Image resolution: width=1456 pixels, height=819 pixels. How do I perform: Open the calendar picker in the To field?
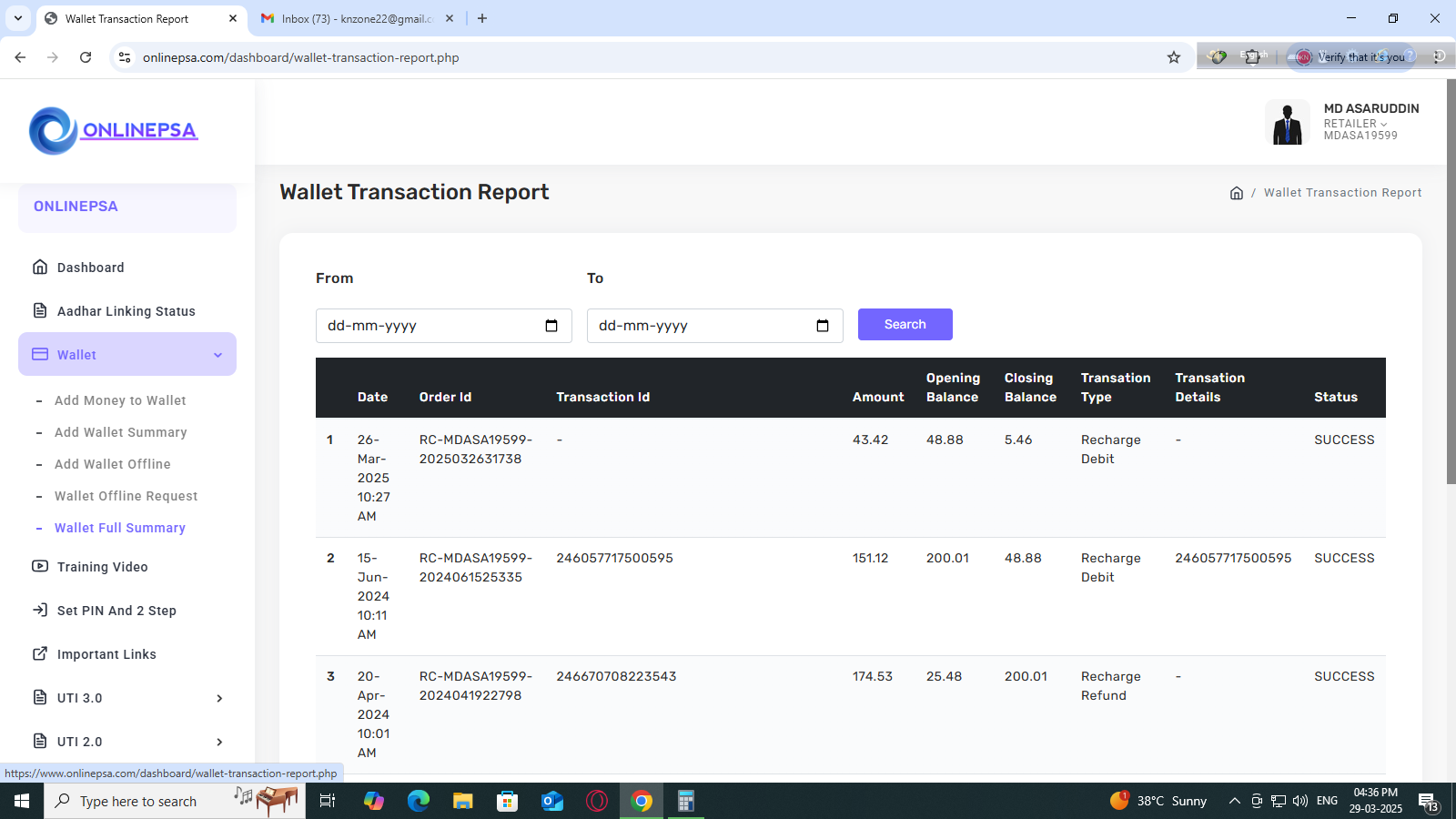tap(822, 326)
